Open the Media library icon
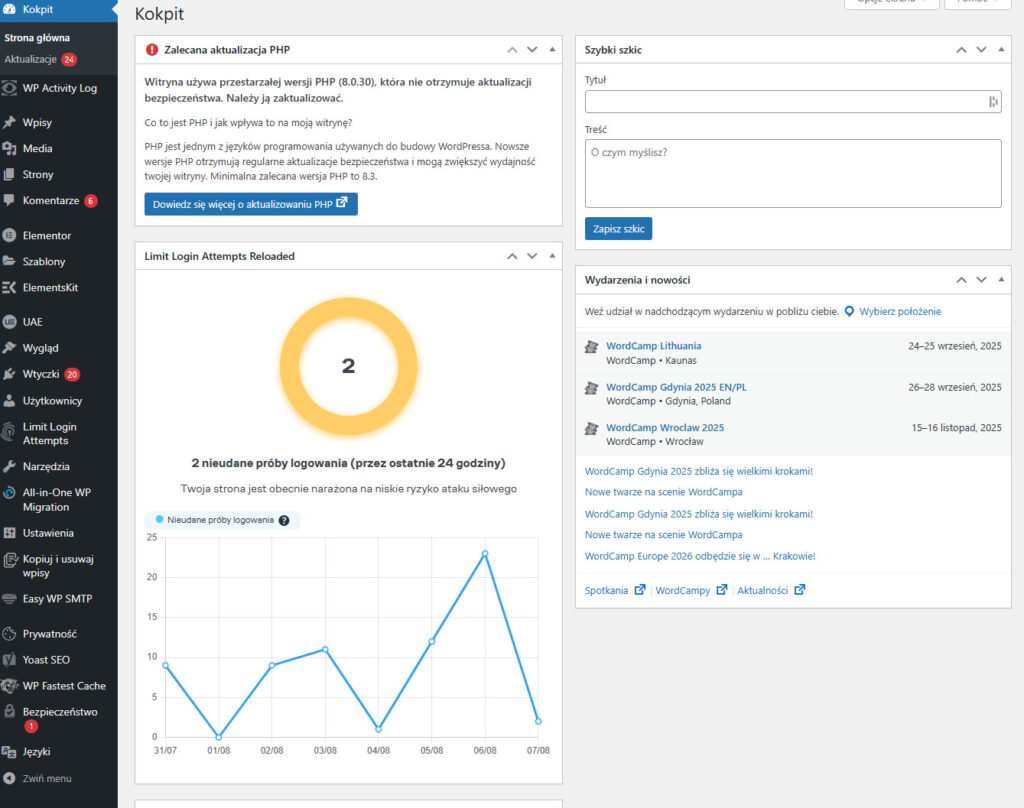The width and height of the screenshot is (1024, 808). pos(10,149)
